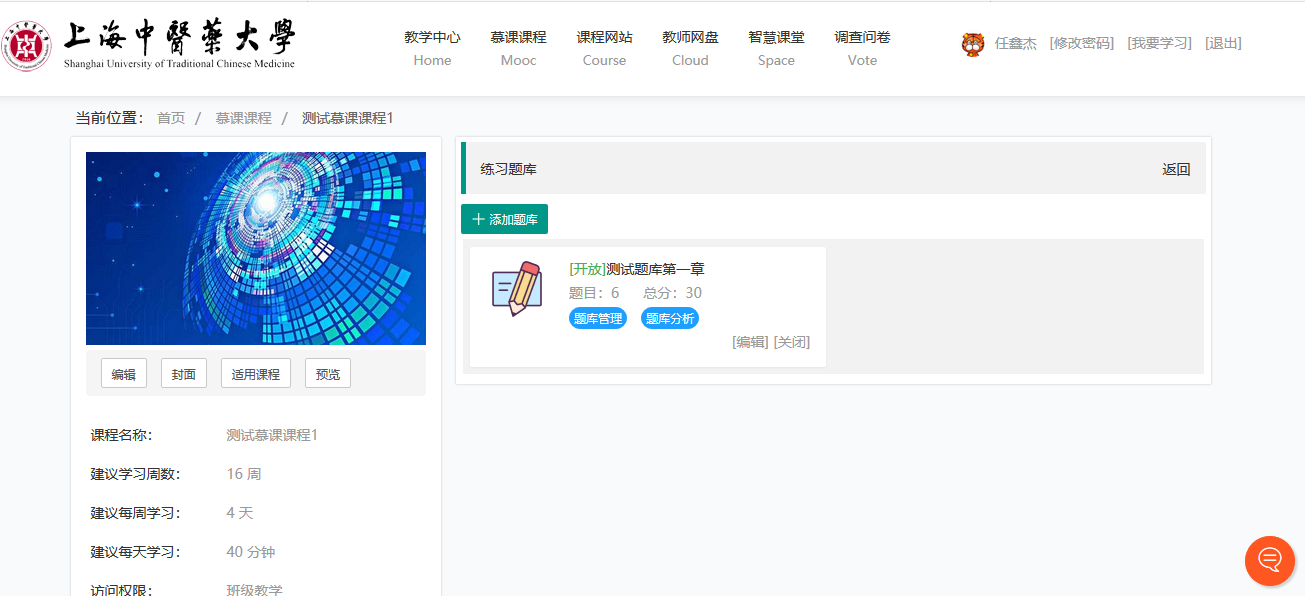This screenshot has width=1305, height=596.
Task: Select 调查问卷 Vote menu item
Action: (x=862, y=48)
